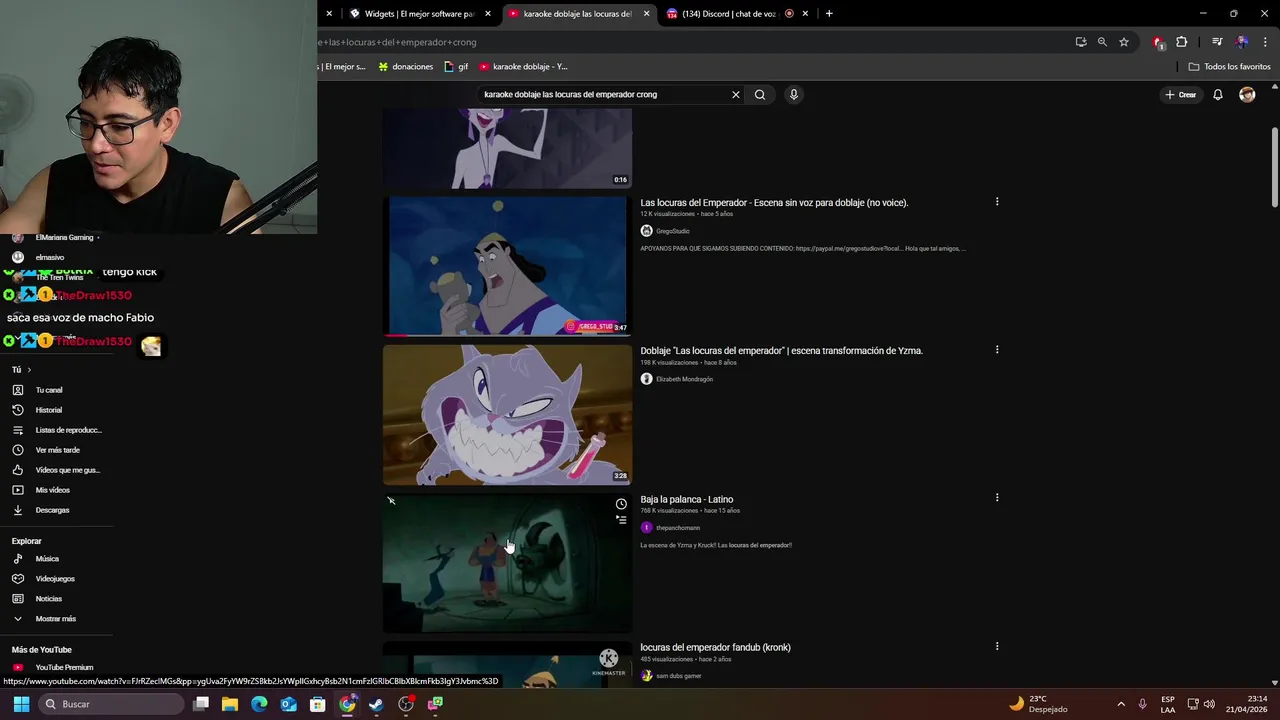
Task: Open the YouTube account avatar menu
Action: click(x=1247, y=95)
